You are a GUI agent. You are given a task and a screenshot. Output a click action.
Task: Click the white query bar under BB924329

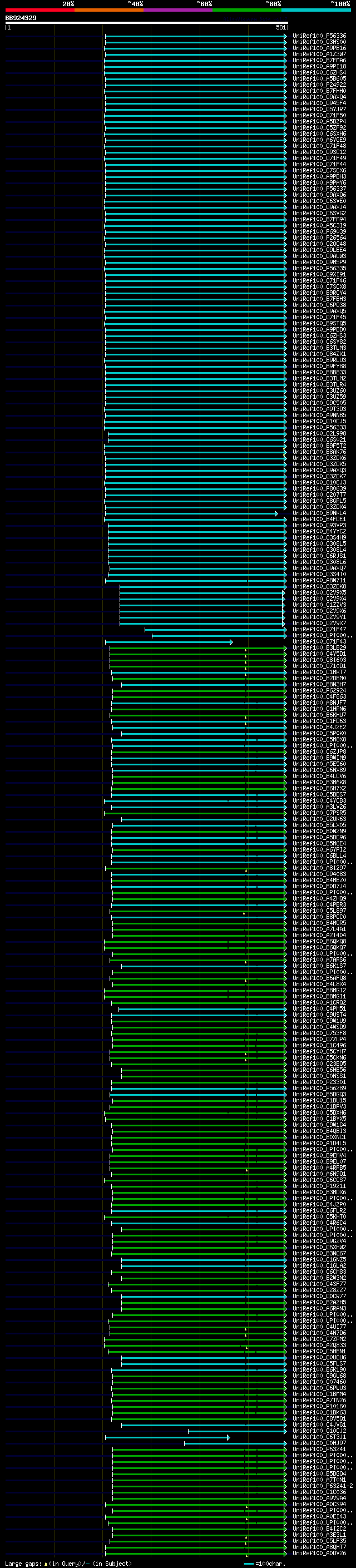(x=147, y=22)
